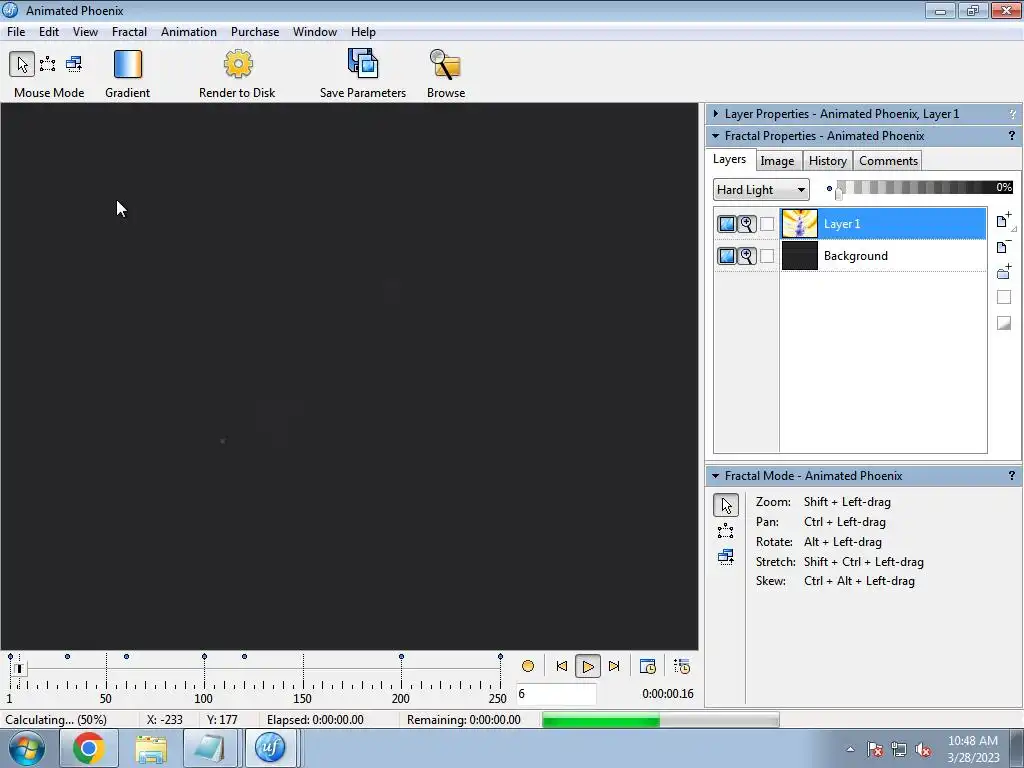Image resolution: width=1024 pixels, height=768 pixels.
Task: Open the Browse window
Action: pos(445,64)
